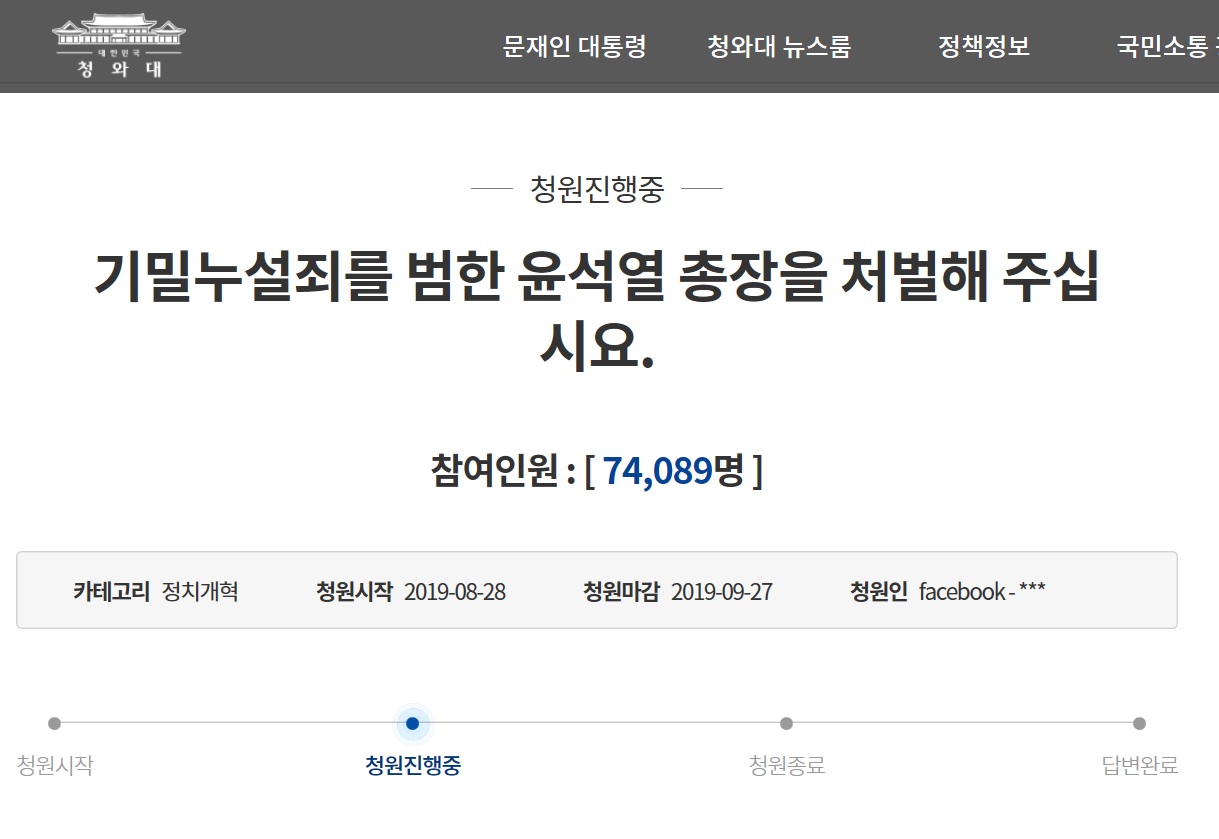
Task: Click the petition start date 2019-08-28
Action: [x=454, y=592]
